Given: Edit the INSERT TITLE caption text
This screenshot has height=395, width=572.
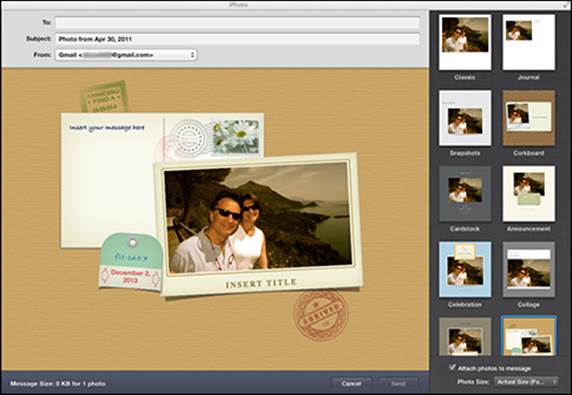Looking at the screenshot, I should [261, 283].
